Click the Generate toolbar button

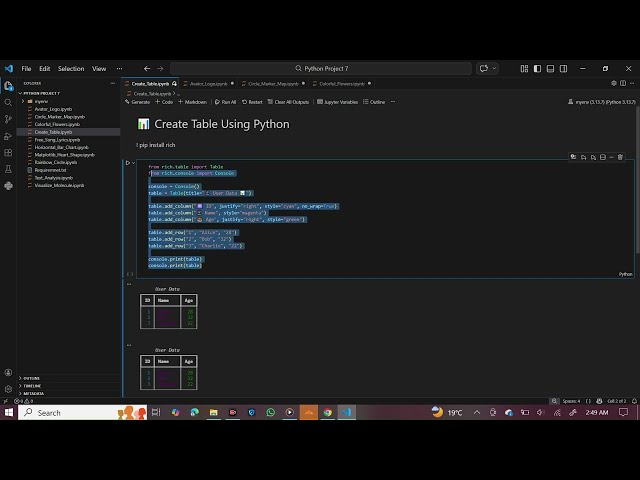pos(138,102)
